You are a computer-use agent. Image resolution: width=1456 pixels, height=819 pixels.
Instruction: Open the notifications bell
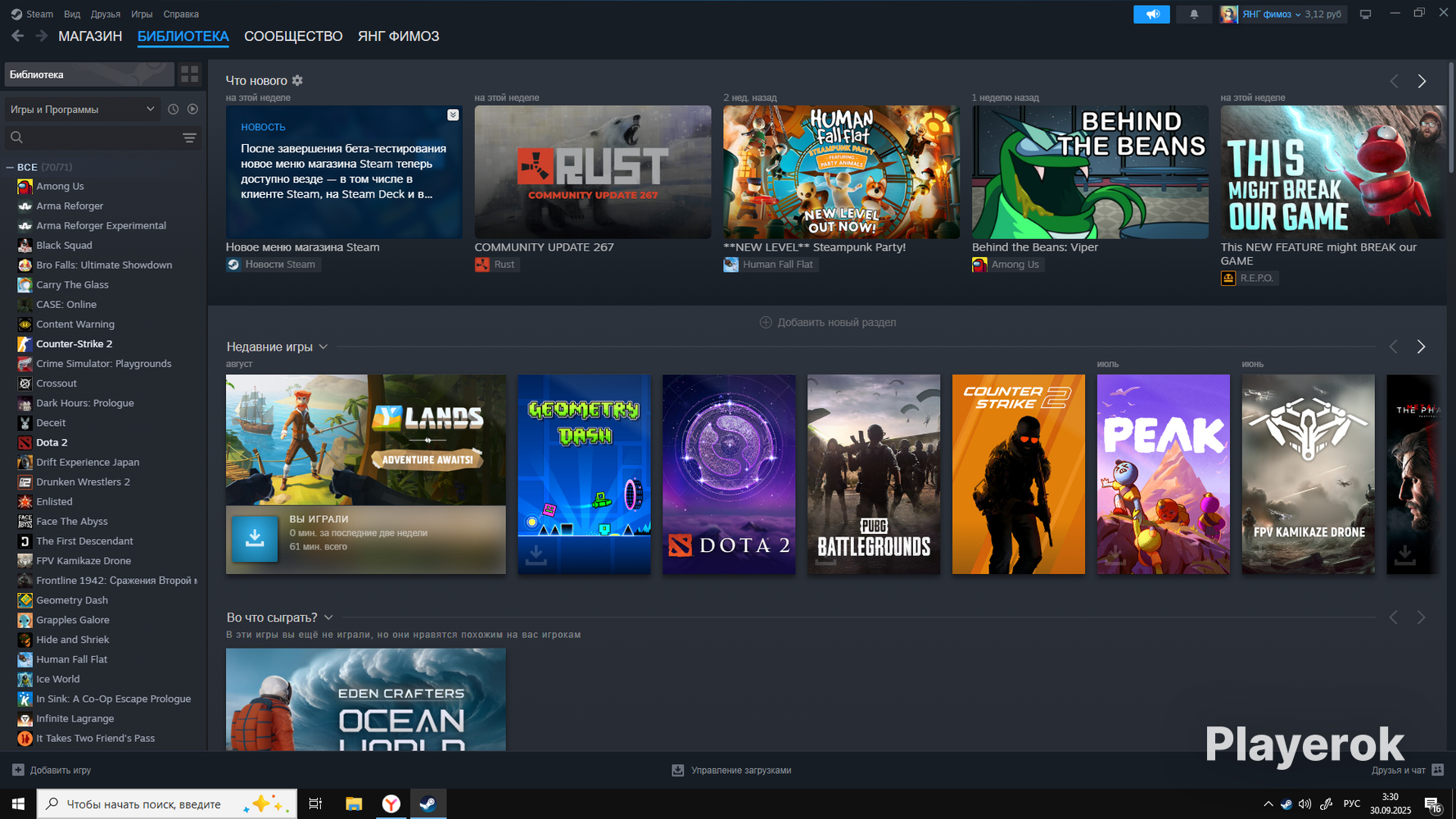[1194, 14]
